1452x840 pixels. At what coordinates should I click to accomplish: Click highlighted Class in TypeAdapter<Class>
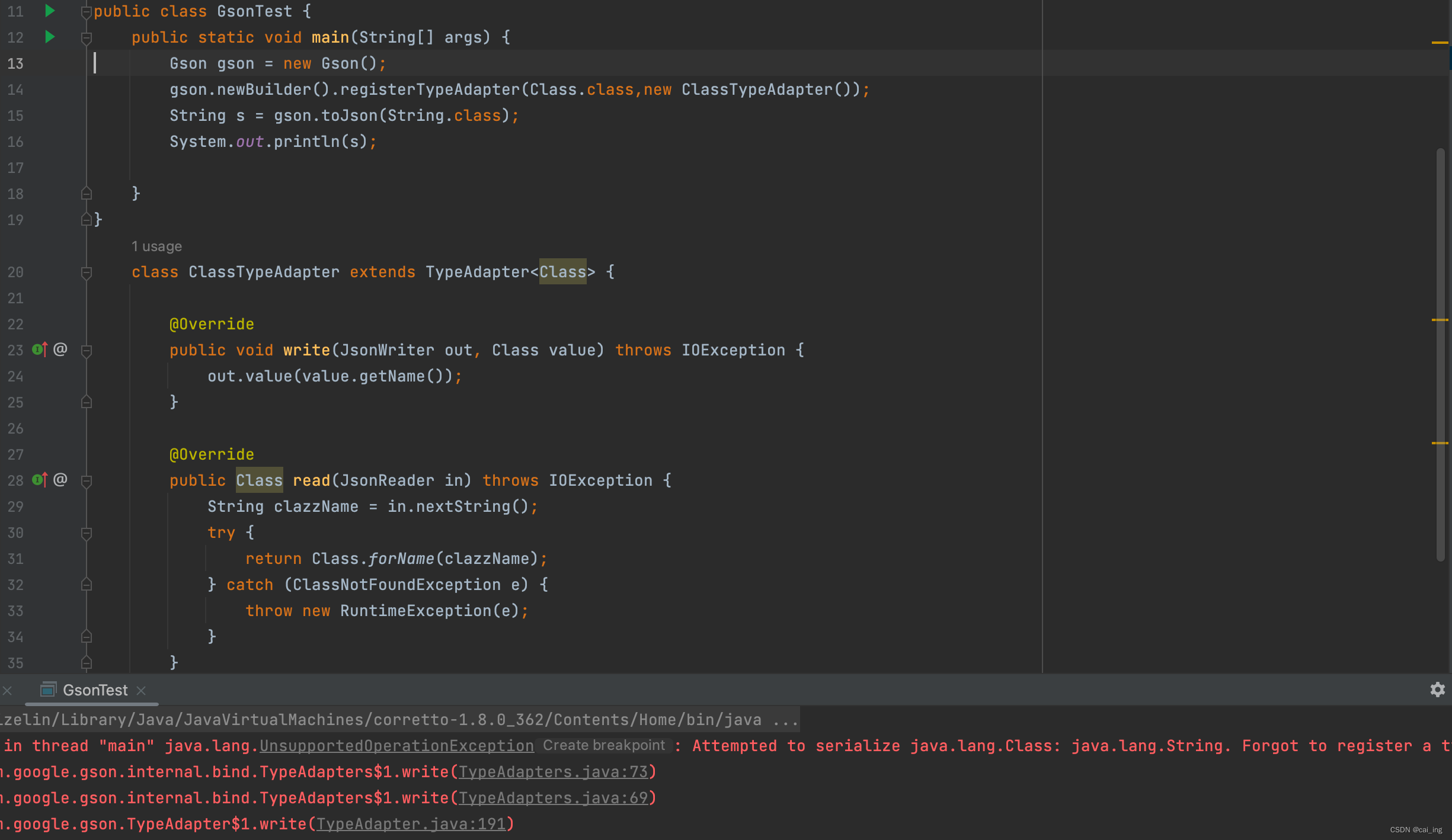(562, 272)
